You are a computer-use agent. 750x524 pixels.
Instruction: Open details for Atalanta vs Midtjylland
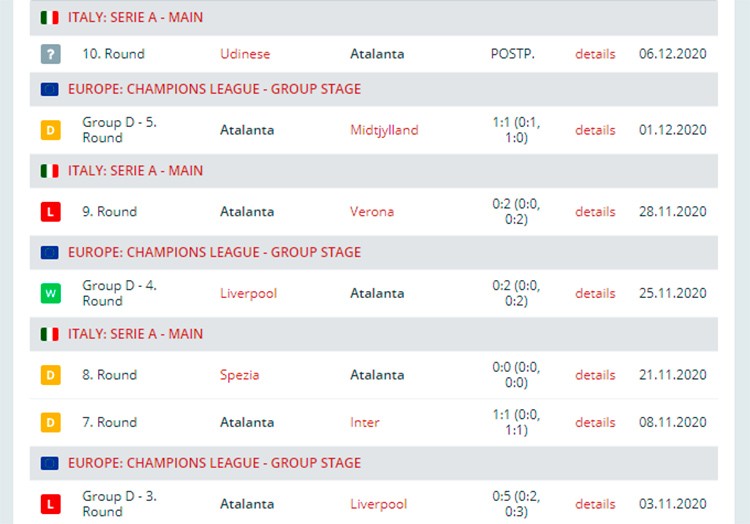point(595,130)
